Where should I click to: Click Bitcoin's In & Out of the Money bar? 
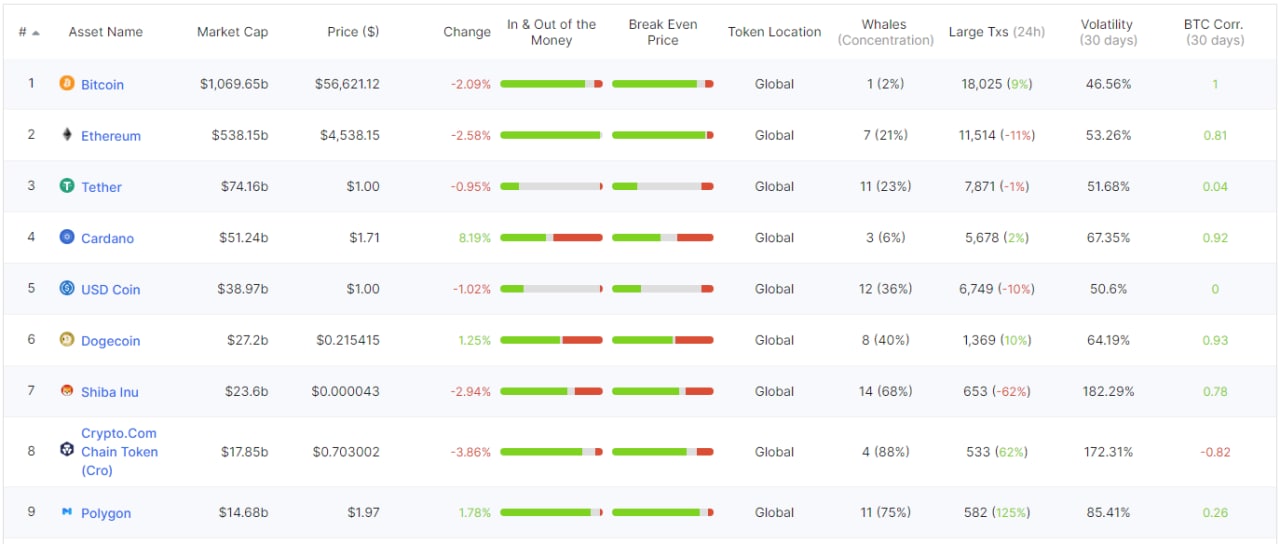pos(551,84)
